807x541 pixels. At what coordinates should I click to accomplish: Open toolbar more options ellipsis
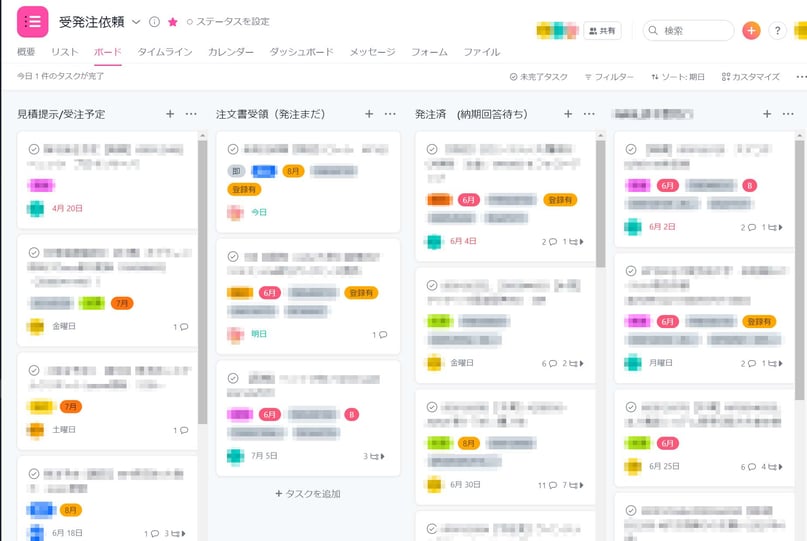coord(801,77)
